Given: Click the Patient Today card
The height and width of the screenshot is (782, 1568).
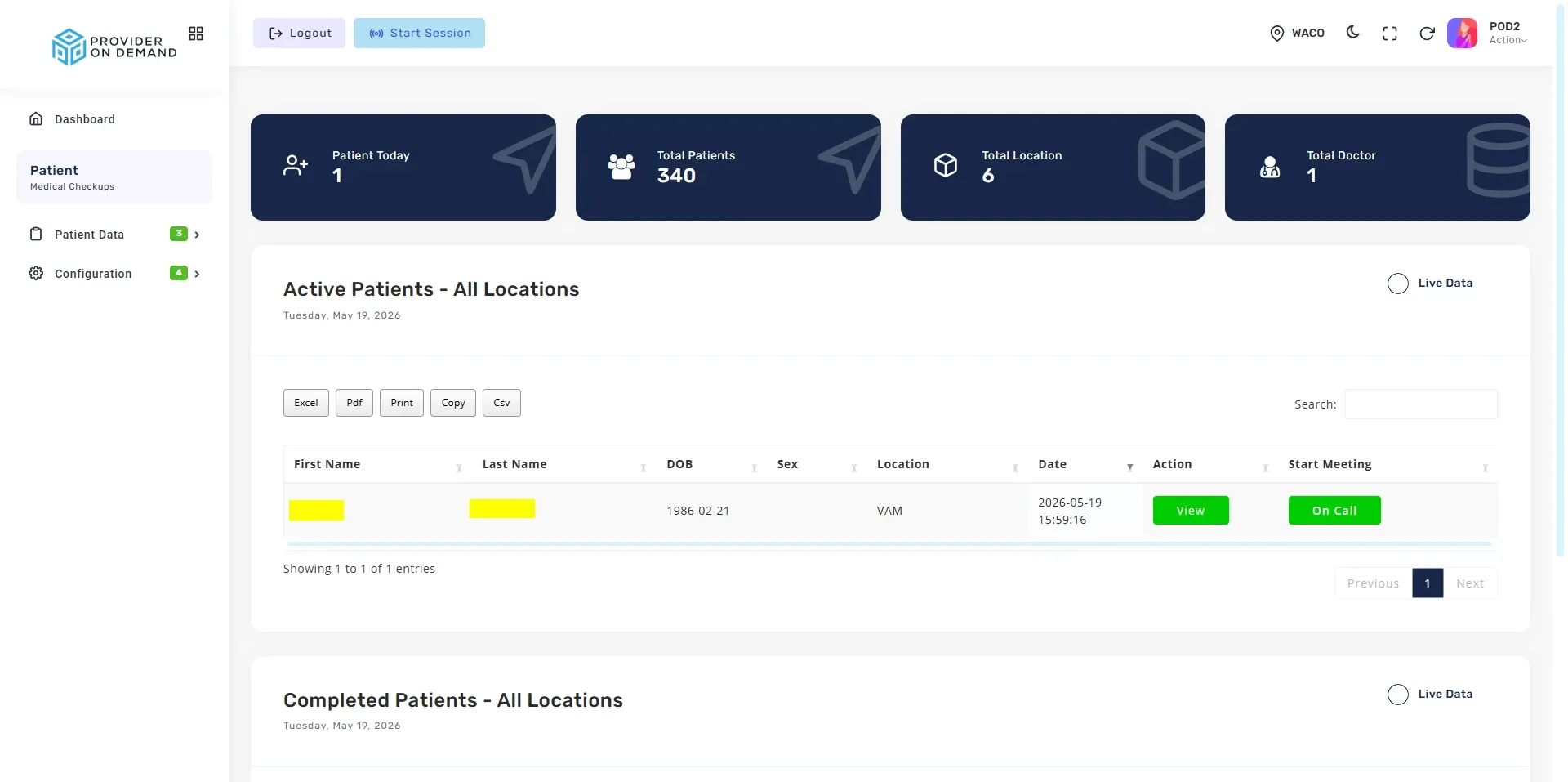Looking at the screenshot, I should (403, 168).
